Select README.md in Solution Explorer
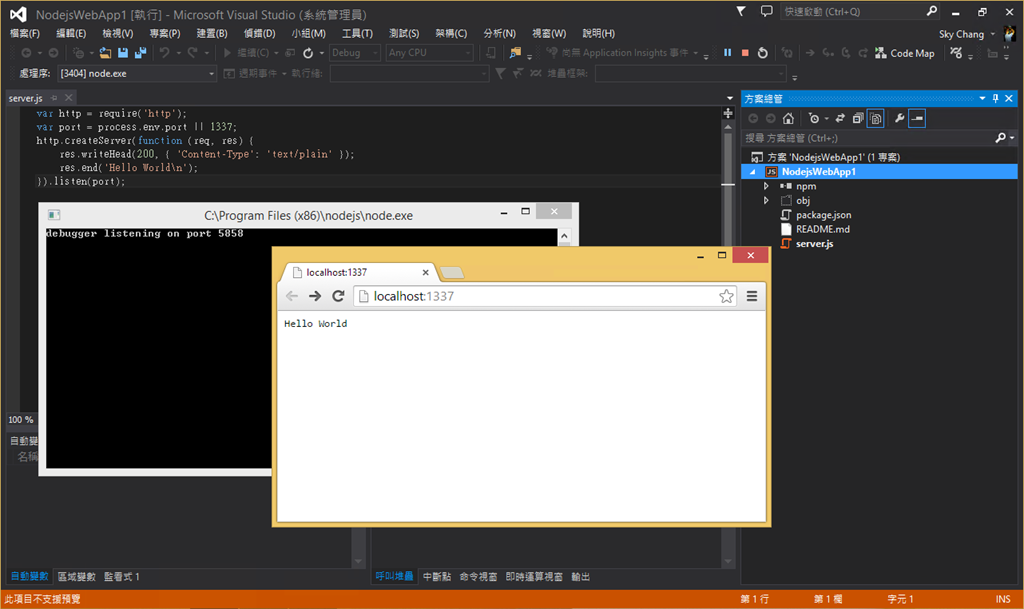Image resolution: width=1024 pixels, height=609 pixels. 822,229
